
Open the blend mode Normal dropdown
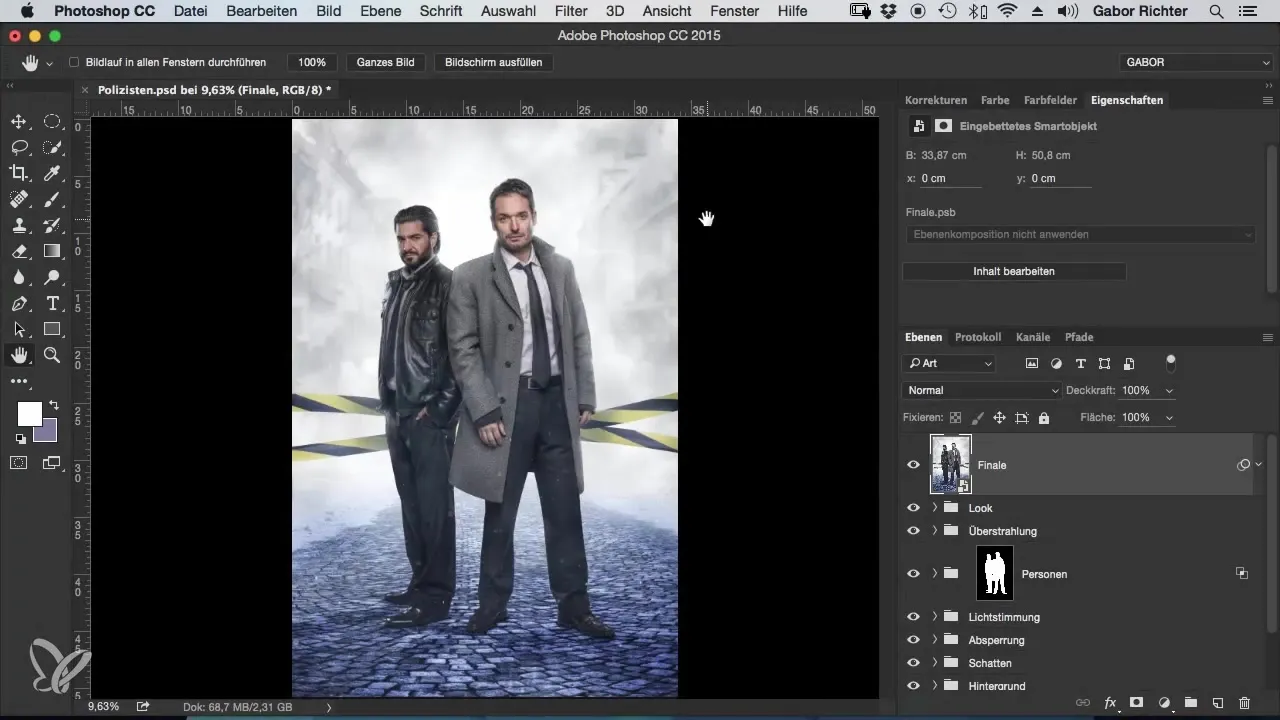coord(981,390)
